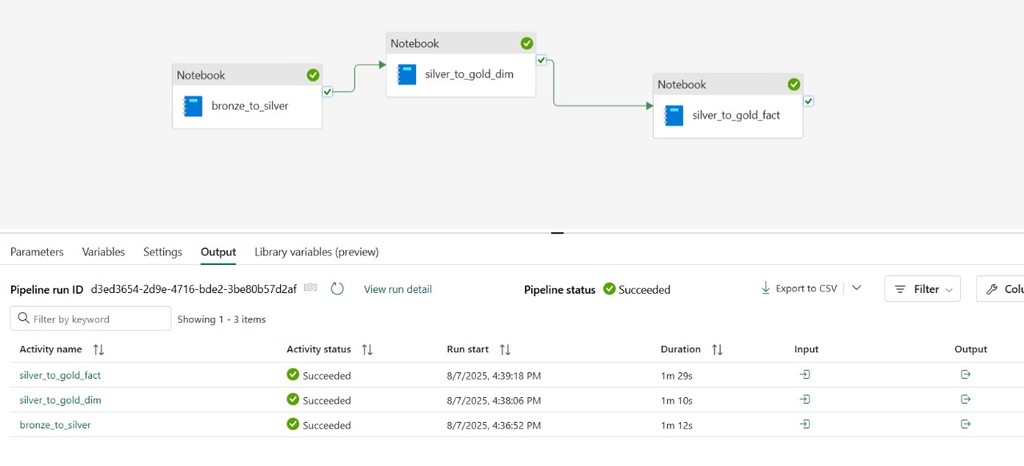Copy the pipeline run ID
Screen dimensions: 1024x466
pyautogui.click(x=311, y=289)
